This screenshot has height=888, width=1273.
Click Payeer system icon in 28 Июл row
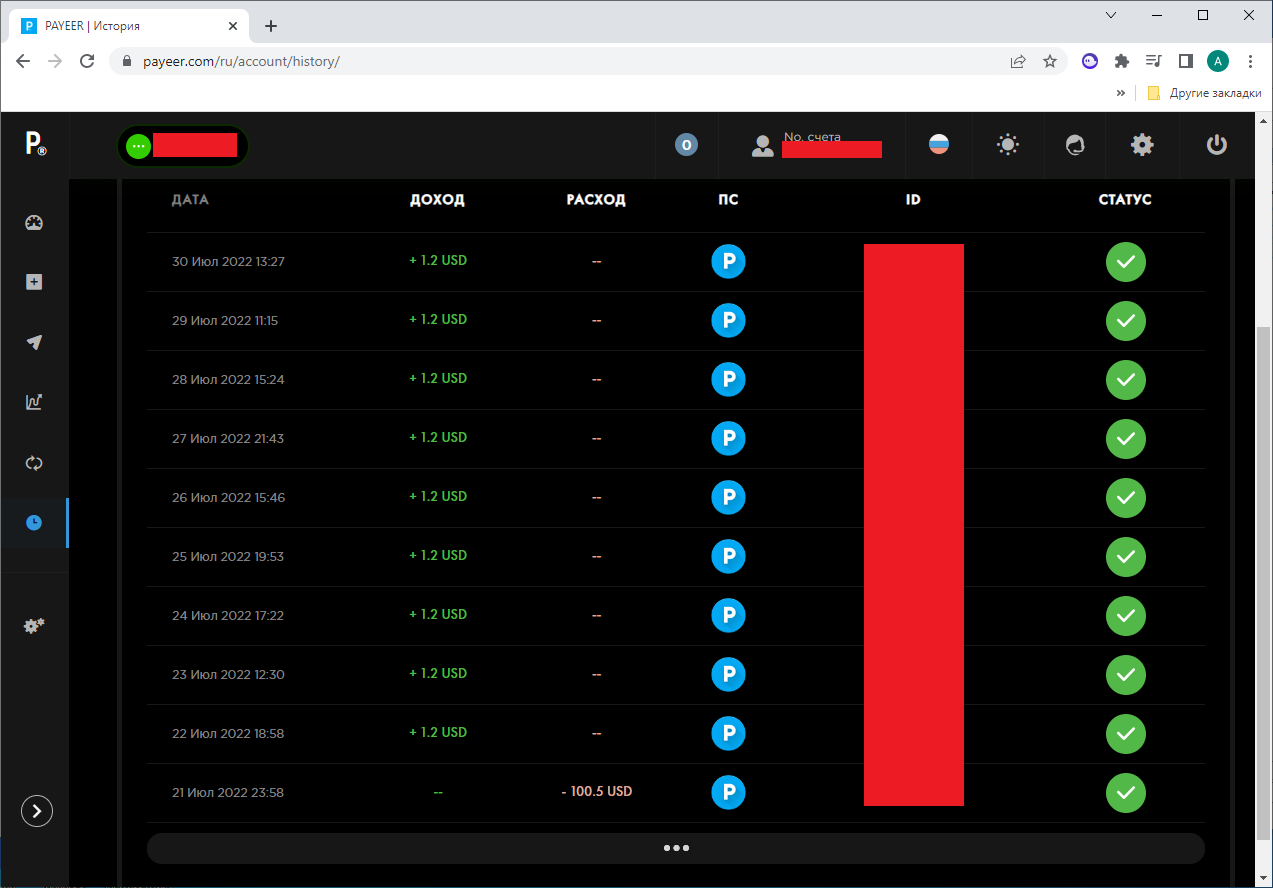pos(728,380)
